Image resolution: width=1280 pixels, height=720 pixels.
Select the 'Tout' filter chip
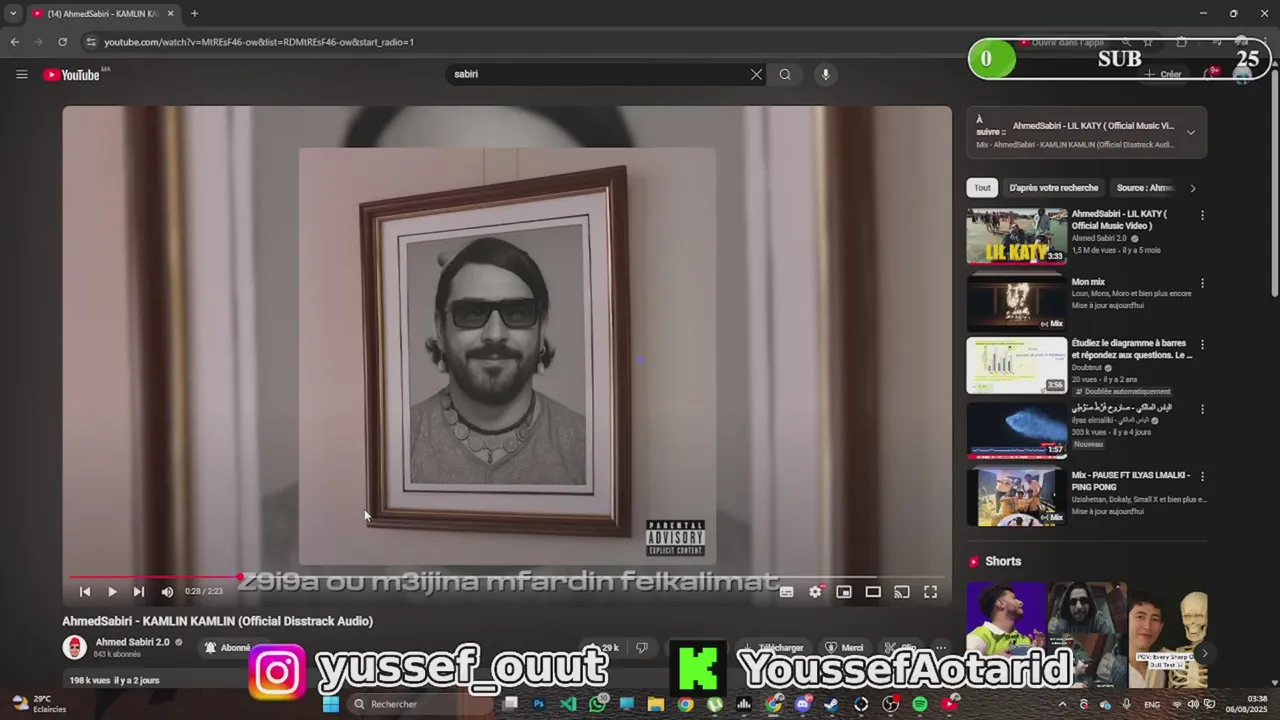[x=982, y=188]
